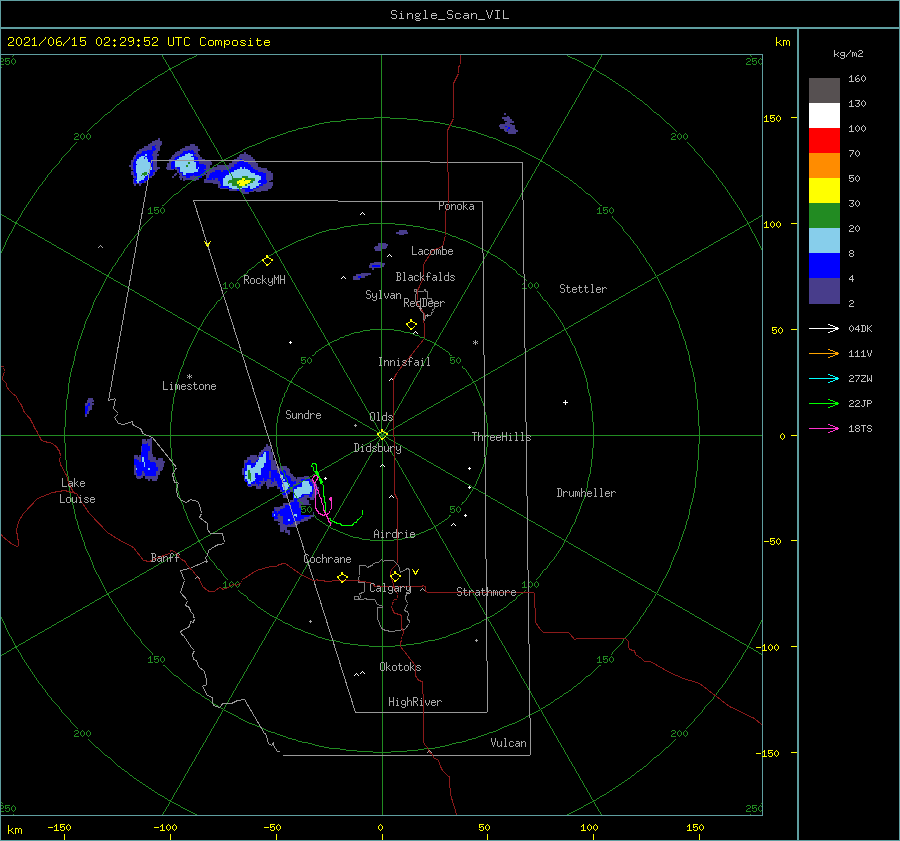This screenshot has width=900, height=841.
Task: Click the light blue 8-20 legend swatch
Action: [824, 241]
